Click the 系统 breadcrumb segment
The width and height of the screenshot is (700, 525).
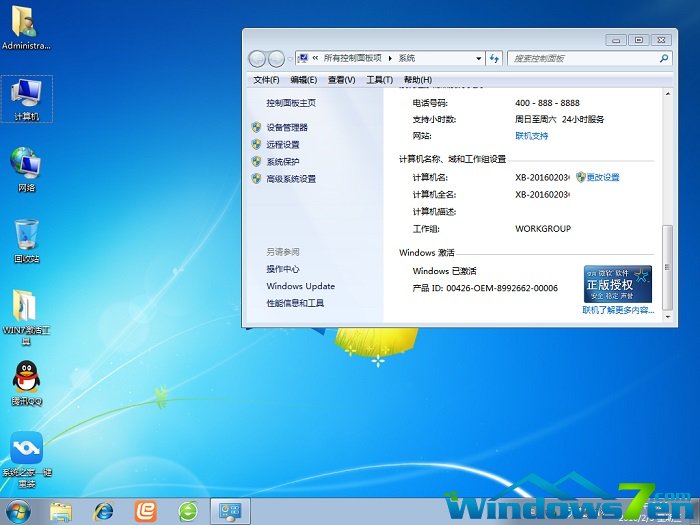point(407,58)
